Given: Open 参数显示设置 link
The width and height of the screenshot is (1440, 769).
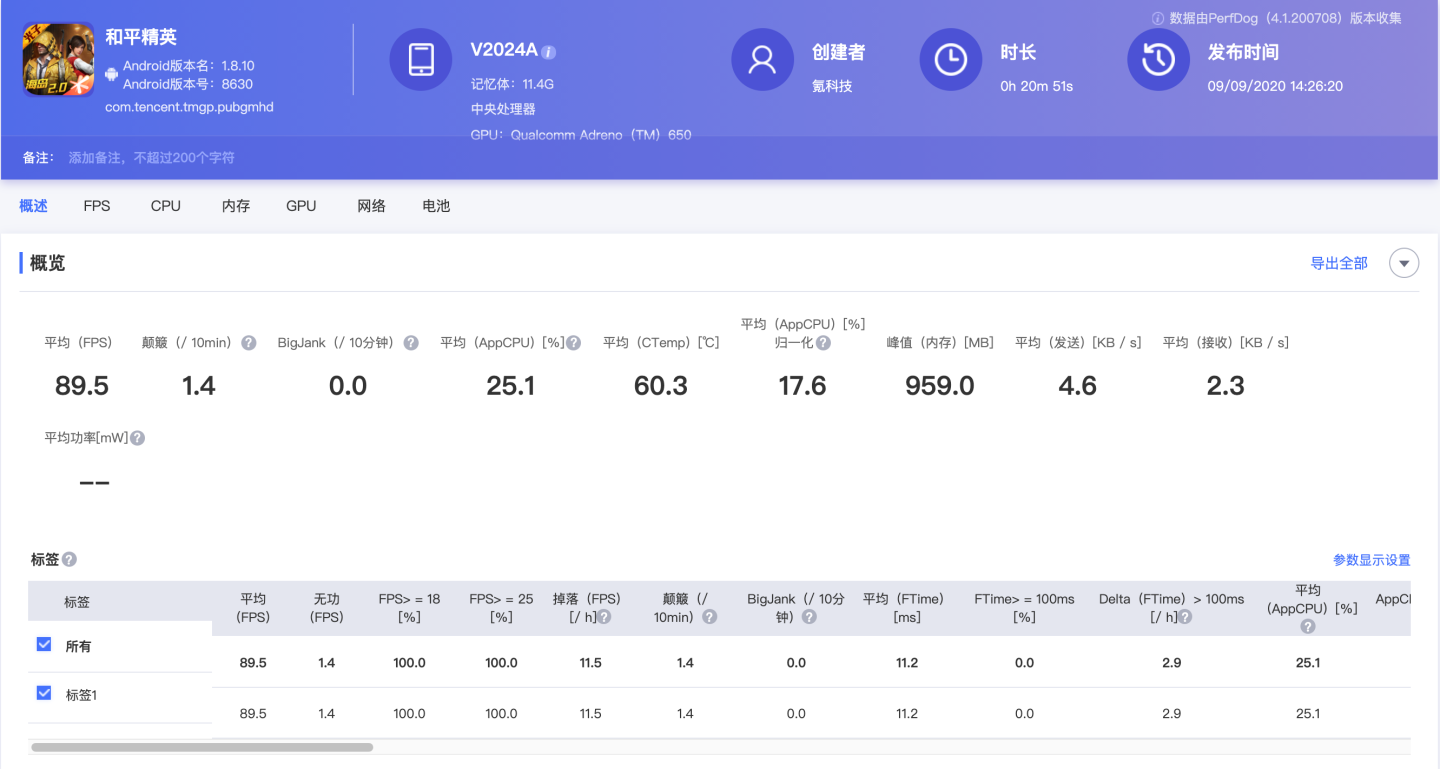Looking at the screenshot, I should (x=1371, y=560).
